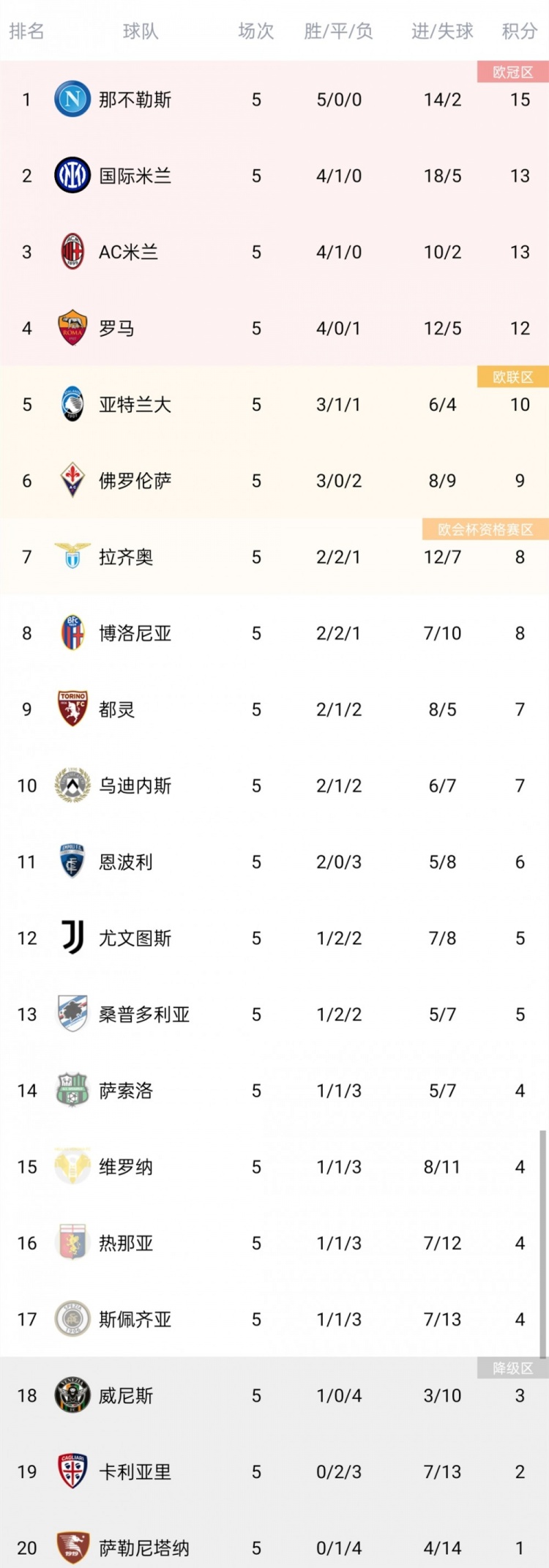This screenshot has width=549, height=1568.
Task: Click the 胜/平/负 column header
Action: 338,31
